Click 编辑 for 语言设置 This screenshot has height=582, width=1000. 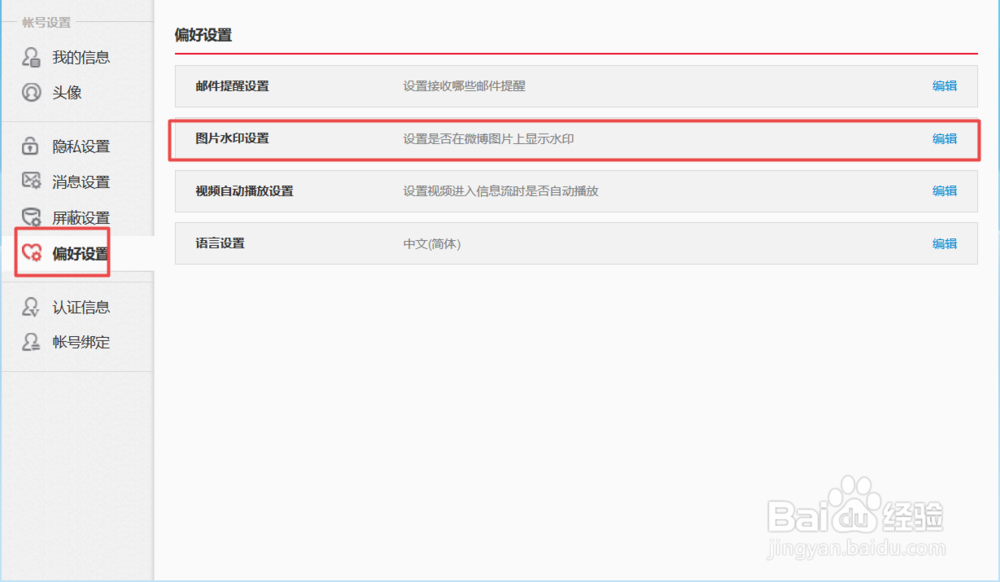point(945,244)
